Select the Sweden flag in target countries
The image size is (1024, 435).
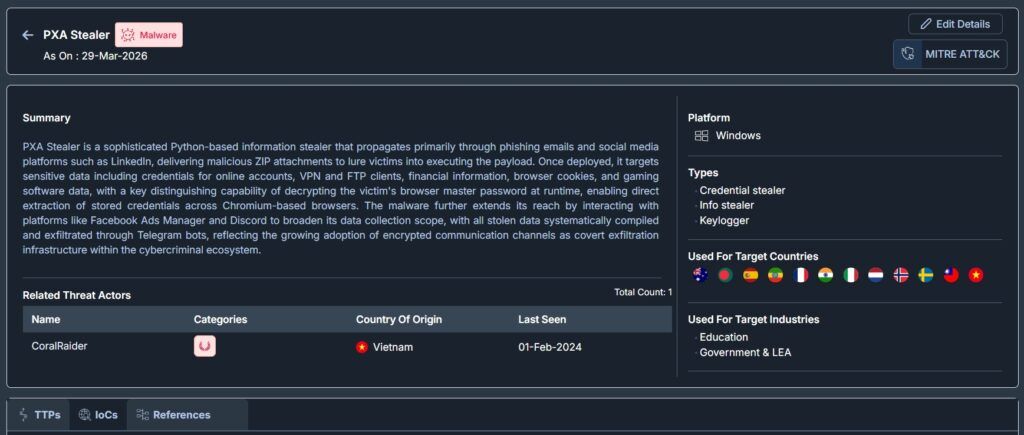pos(925,275)
